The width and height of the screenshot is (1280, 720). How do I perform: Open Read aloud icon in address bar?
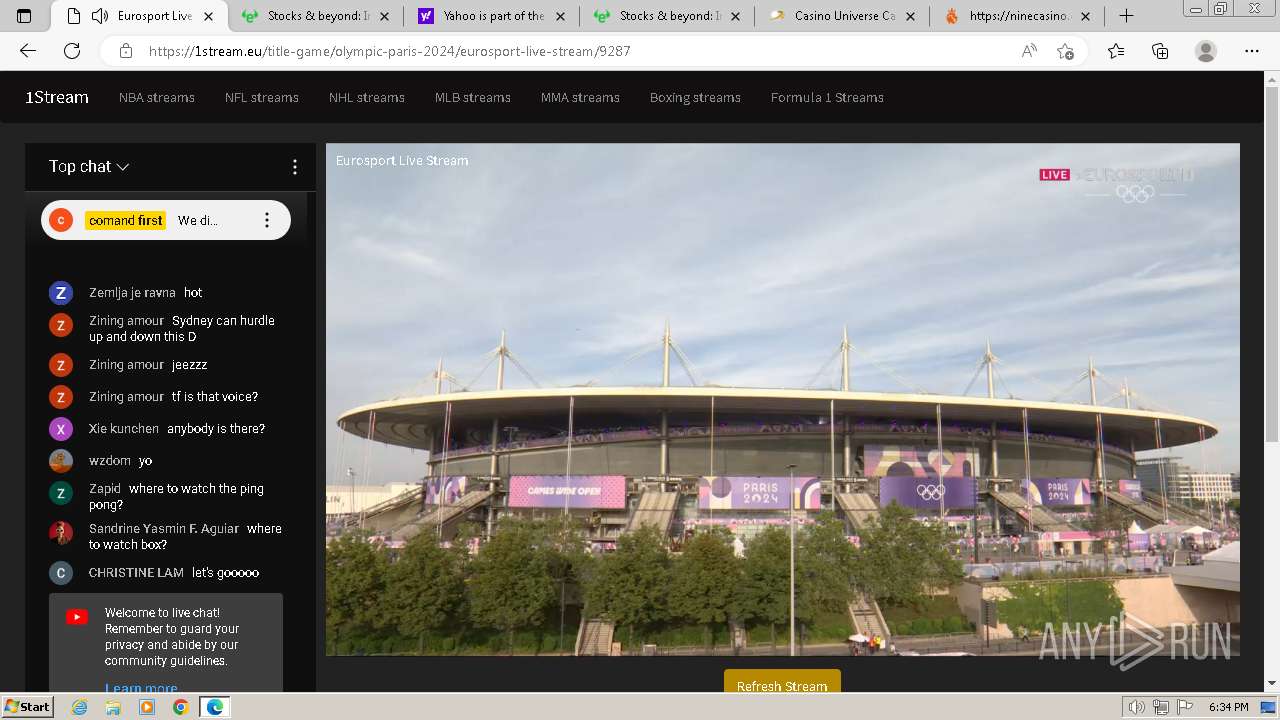(x=1029, y=51)
